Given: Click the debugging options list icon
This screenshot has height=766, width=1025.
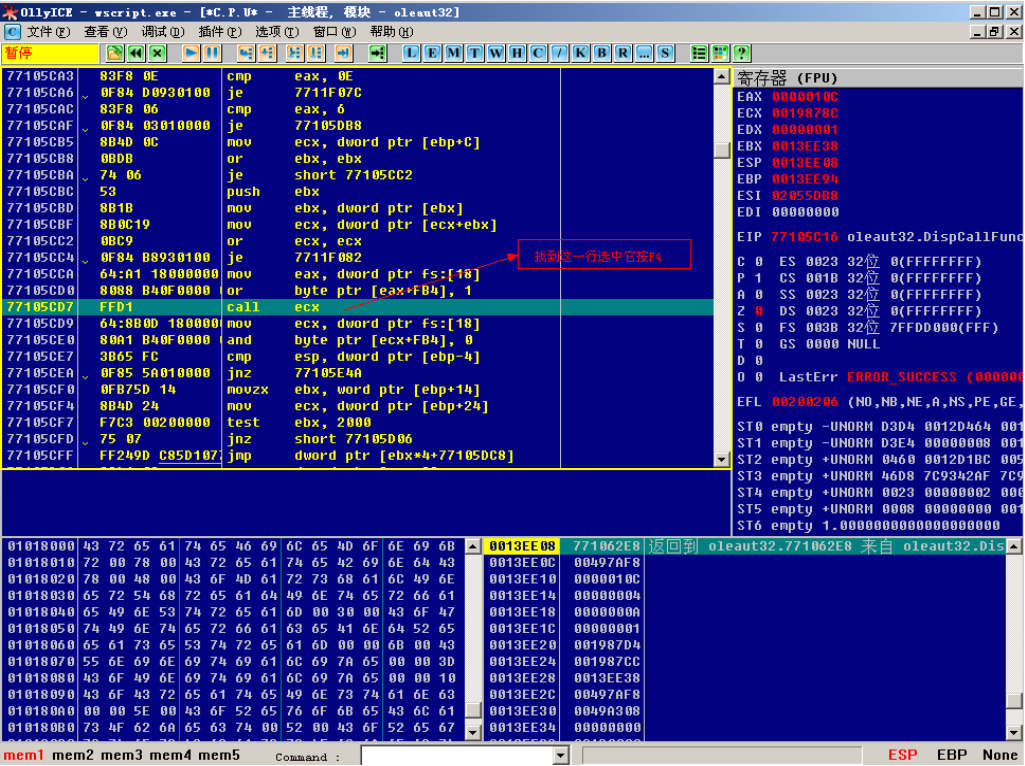Looking at the screenshot, I should pos(699,54).
